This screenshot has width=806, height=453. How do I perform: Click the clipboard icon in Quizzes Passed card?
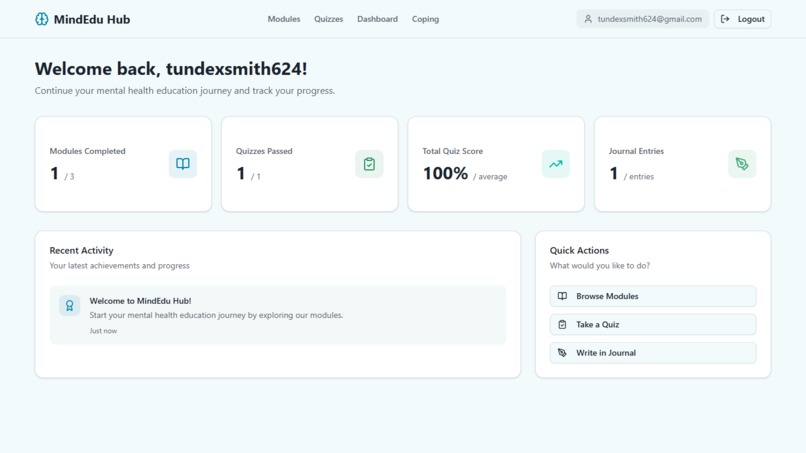click(x=369, y=164)
